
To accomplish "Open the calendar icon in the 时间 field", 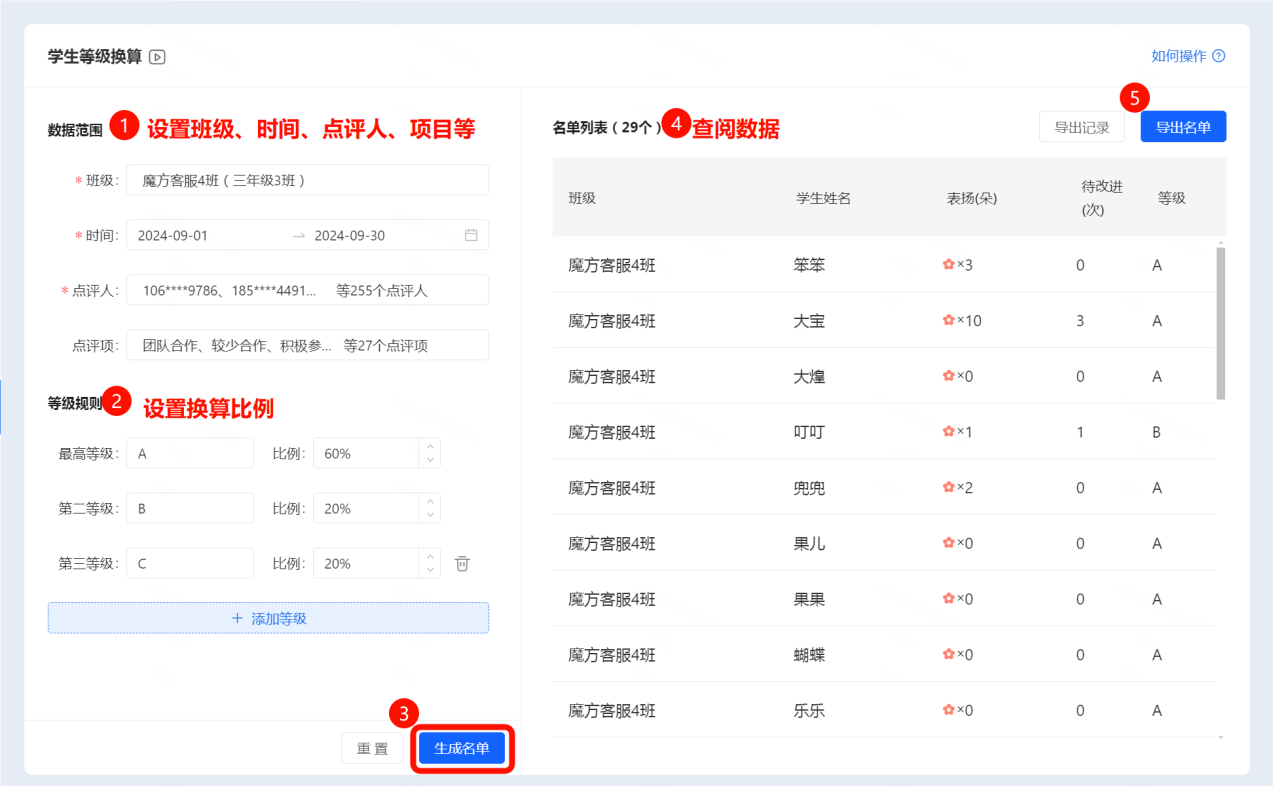I will tap(471, 235).
